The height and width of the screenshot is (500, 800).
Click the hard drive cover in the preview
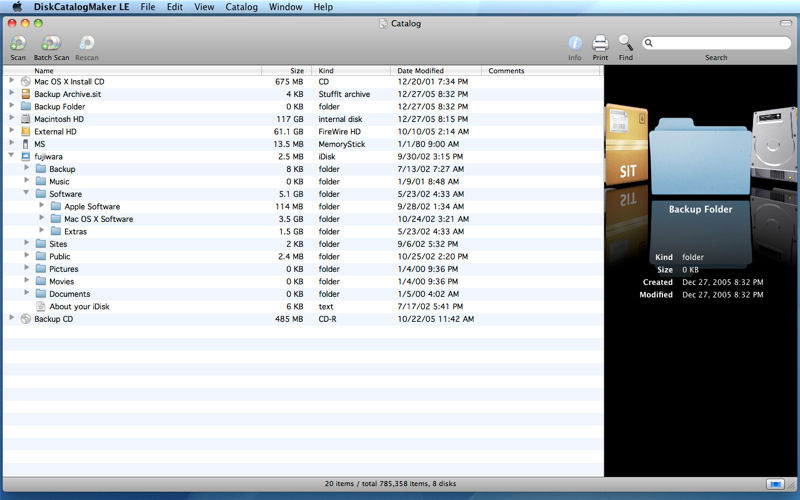(x=773, y=144)
